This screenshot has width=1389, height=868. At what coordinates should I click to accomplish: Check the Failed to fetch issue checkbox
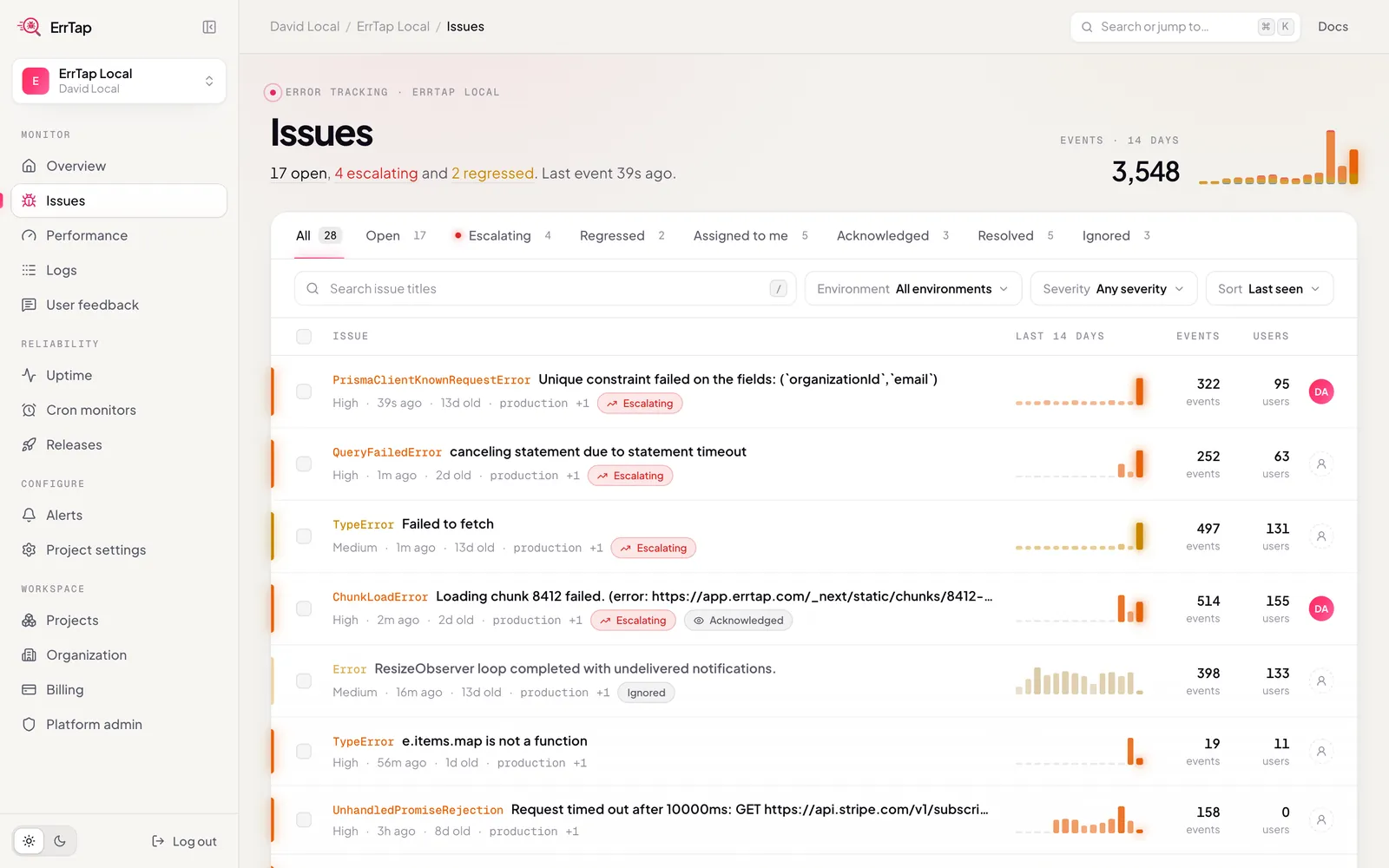[304, 536]
